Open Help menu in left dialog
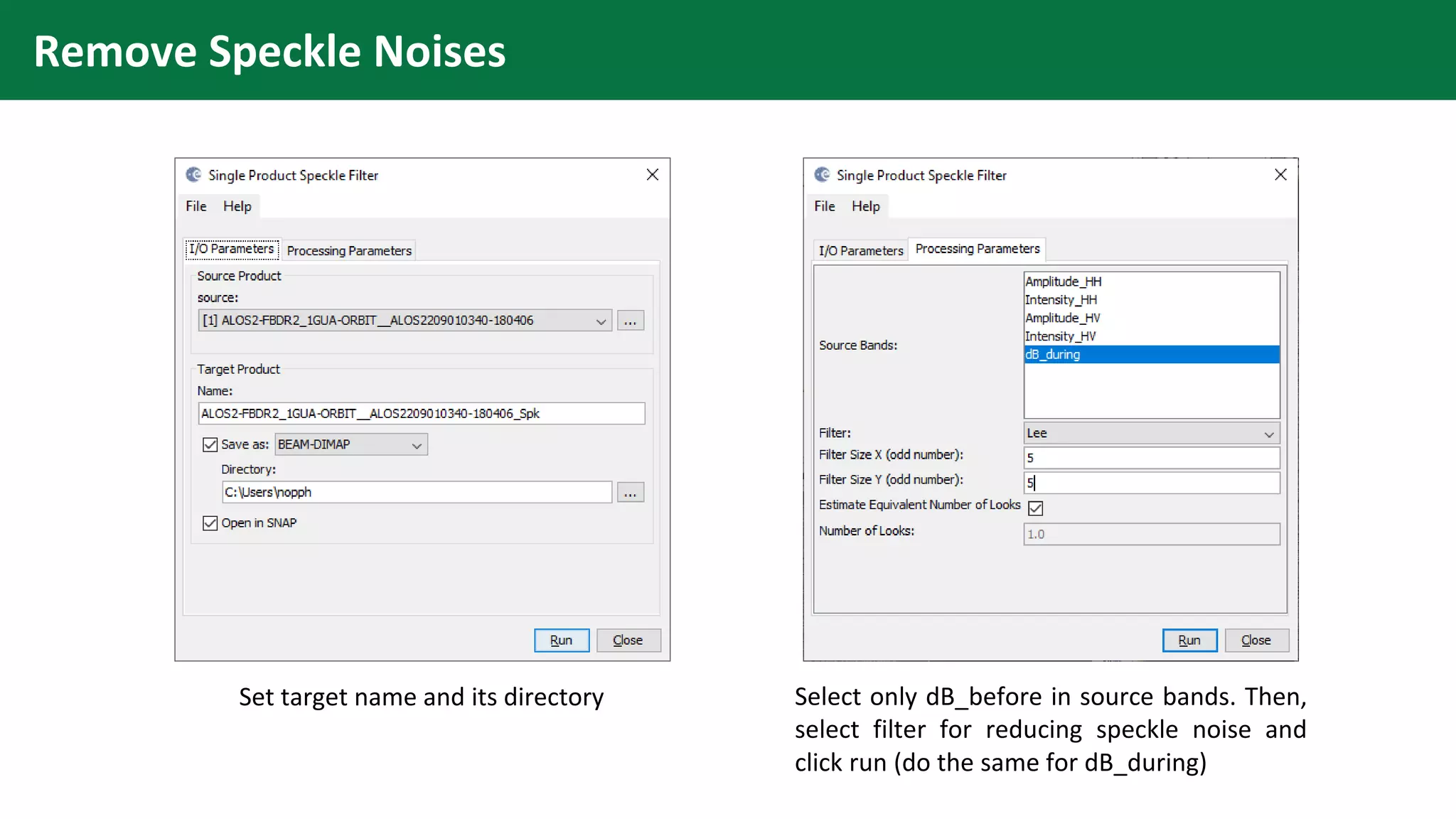The image size is (1456, 819). point(237,206)
